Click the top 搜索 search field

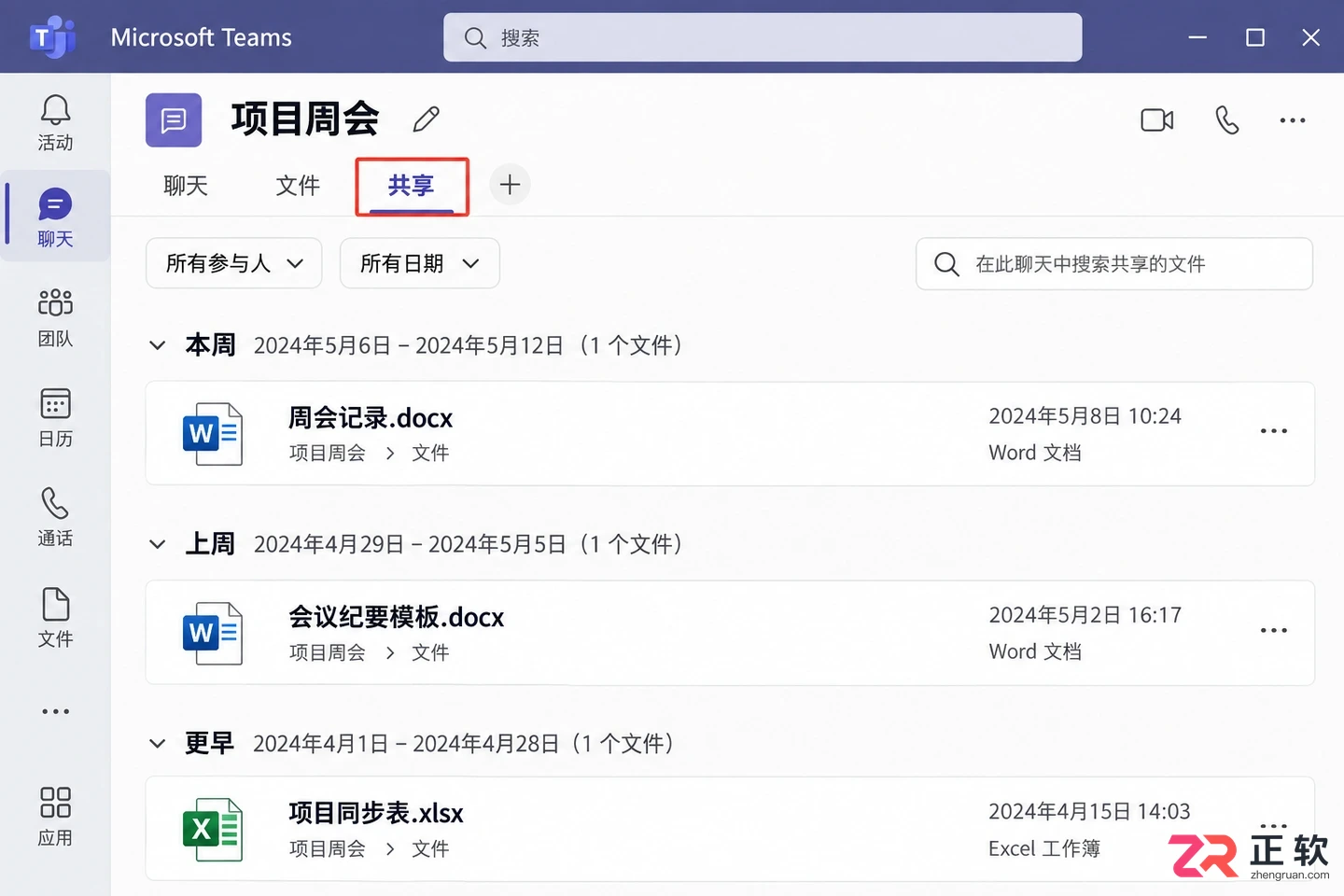pyautogui.click(x=763, y=37)
